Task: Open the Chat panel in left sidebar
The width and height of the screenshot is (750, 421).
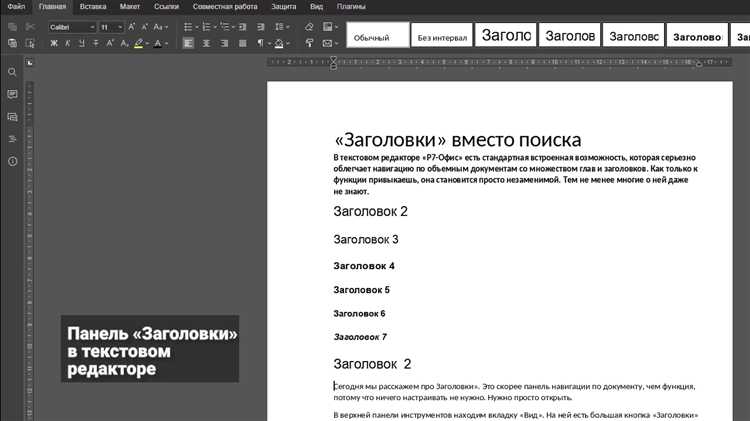Action: click(12, 117)
